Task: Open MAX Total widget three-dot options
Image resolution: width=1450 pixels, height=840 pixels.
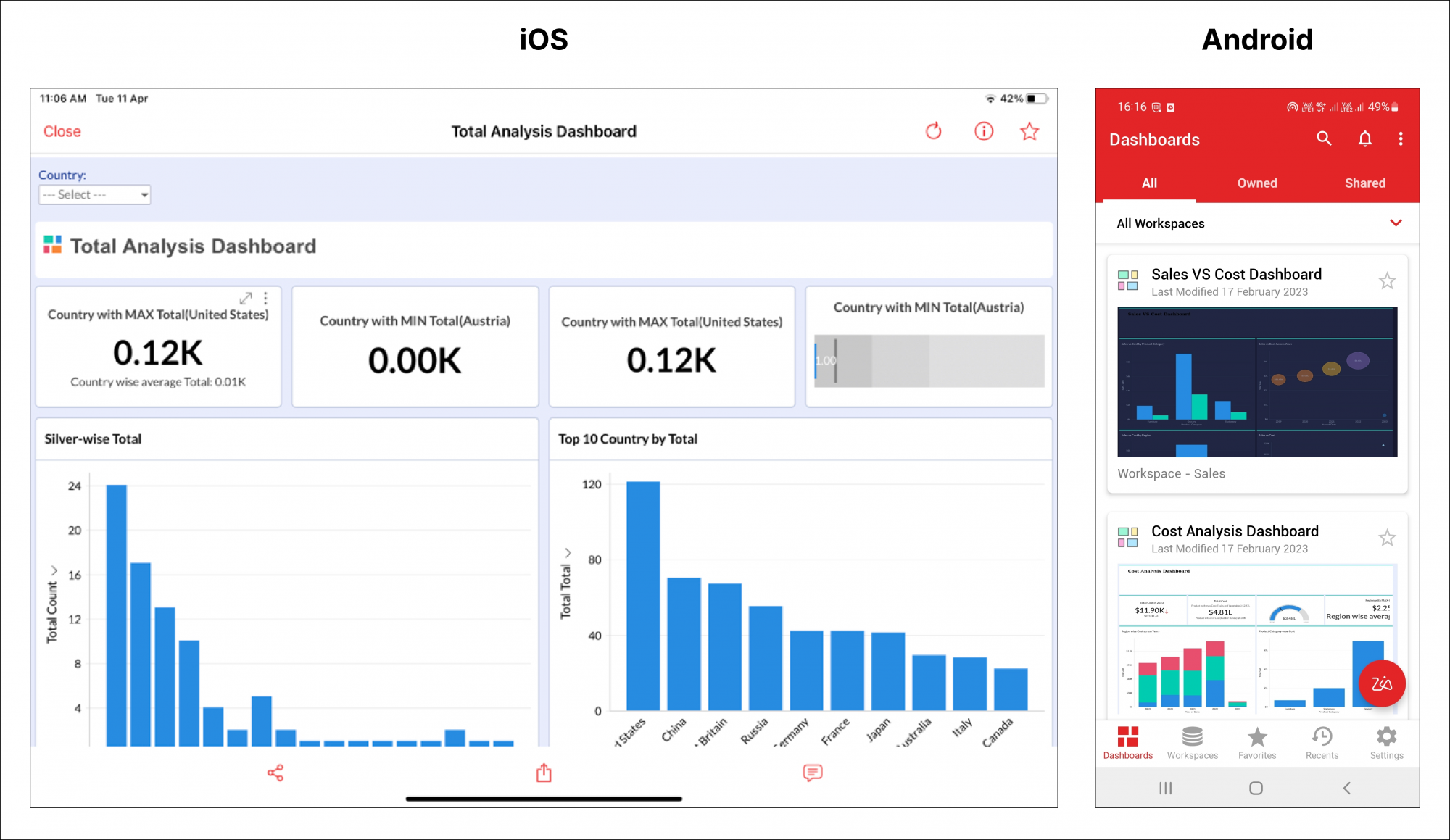Action: (266, 298)
